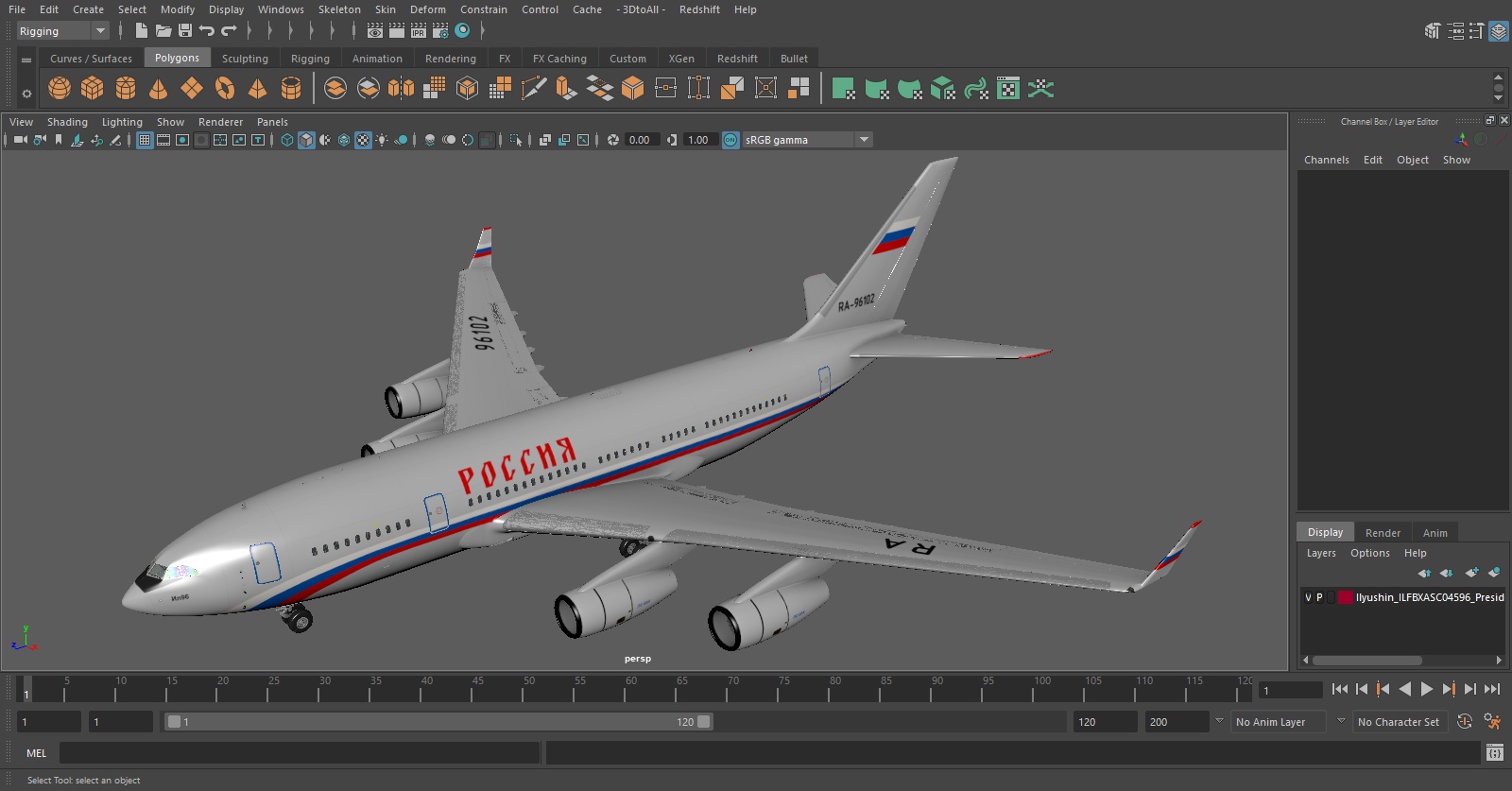Screen dimensions: 1512x791
Task: Click play forwards button
Action: coord(1427,689)
